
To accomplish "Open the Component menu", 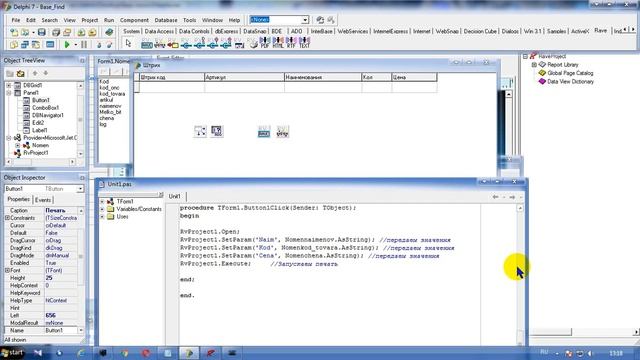I will coord(134,20).
